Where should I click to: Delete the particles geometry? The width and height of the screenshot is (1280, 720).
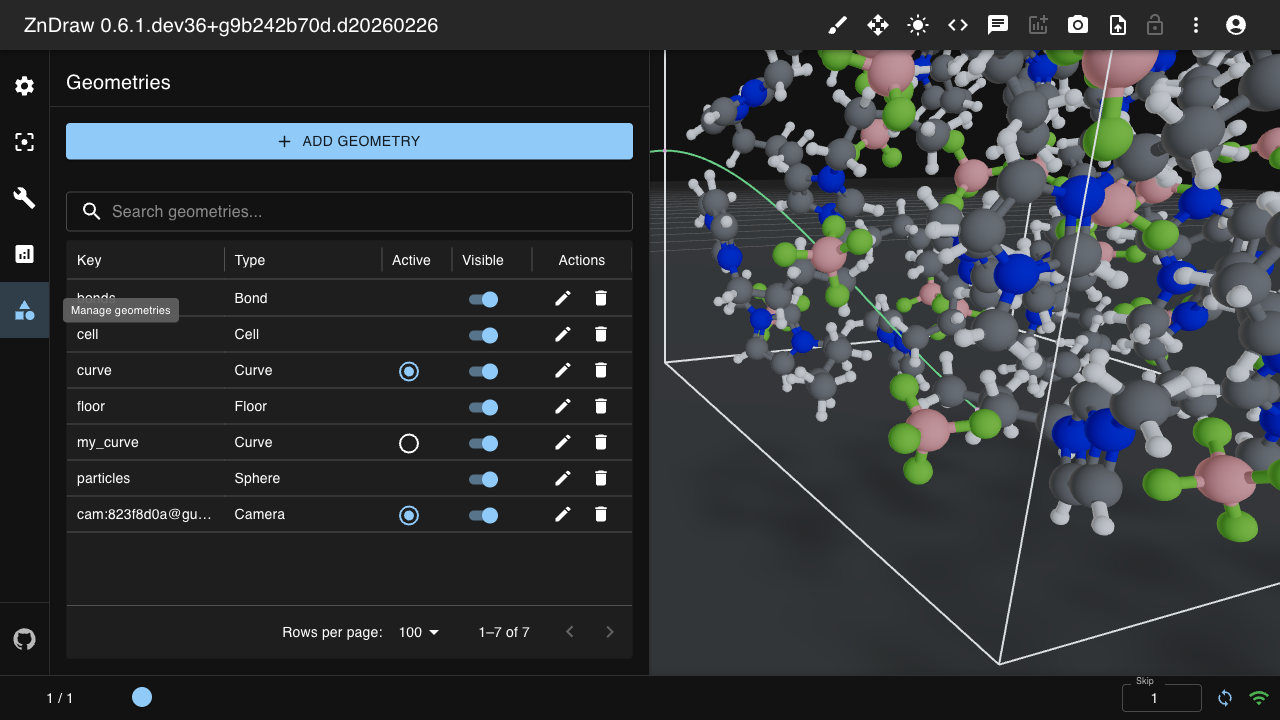[601, 478]
